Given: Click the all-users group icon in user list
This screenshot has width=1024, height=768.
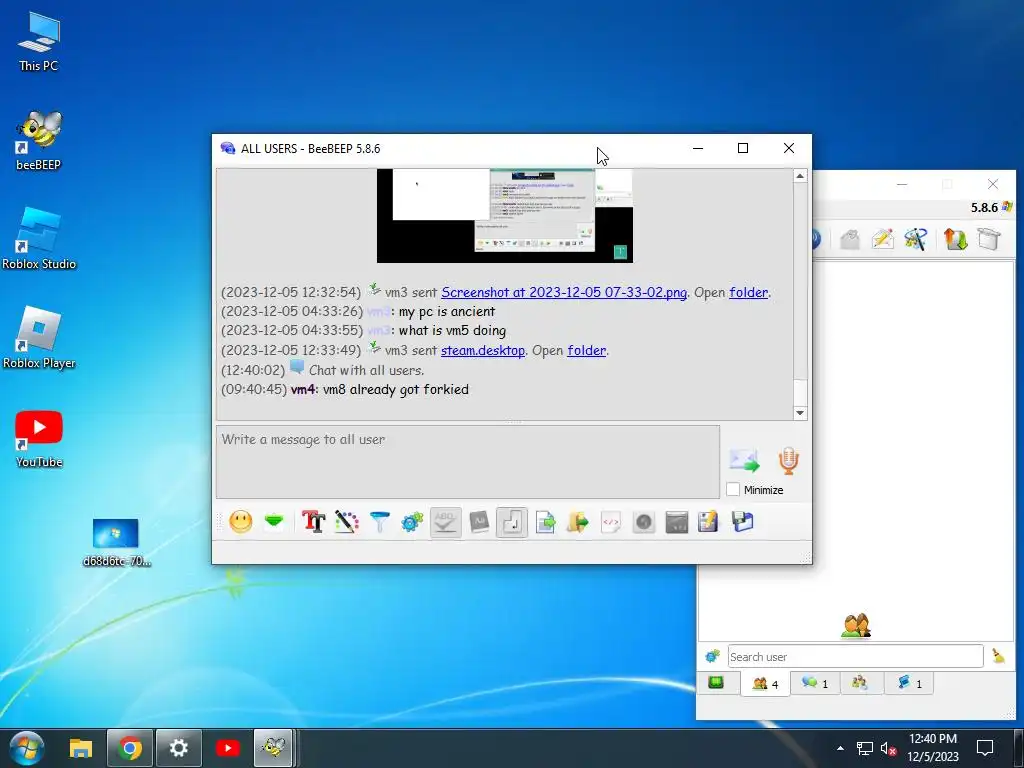Looking at the screenshot, I should tap(856, 626).
